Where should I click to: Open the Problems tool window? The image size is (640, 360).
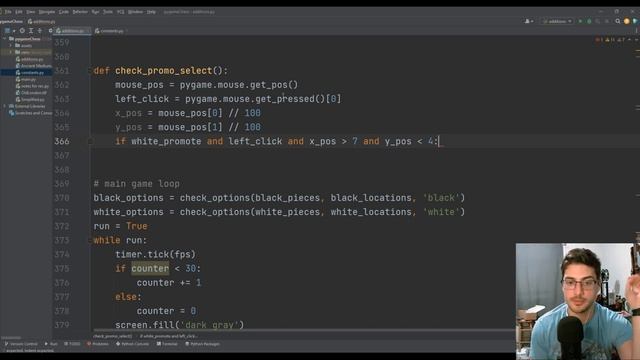98,344
